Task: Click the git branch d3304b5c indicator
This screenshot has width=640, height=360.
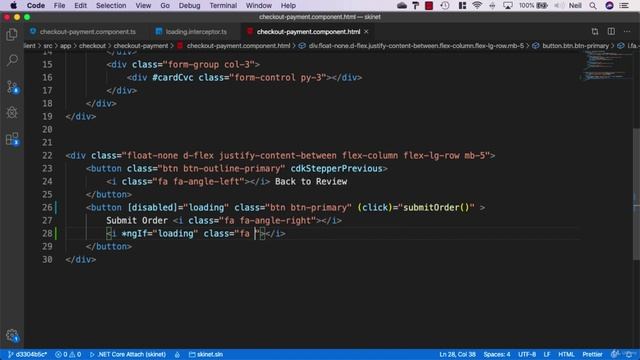Action: (27, 354)
